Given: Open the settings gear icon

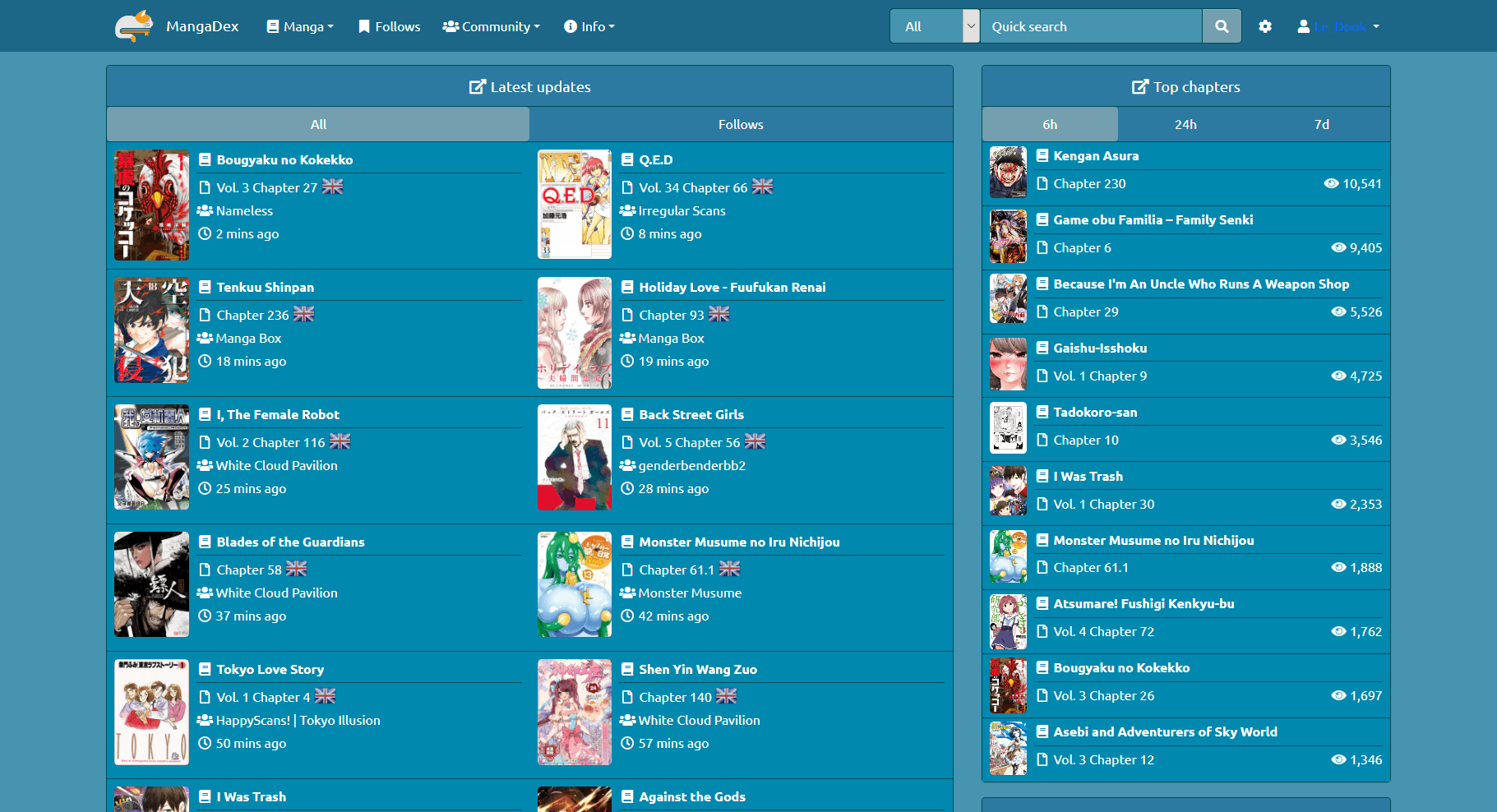Looking at the screenshot, I should [x=1265, y=25].
